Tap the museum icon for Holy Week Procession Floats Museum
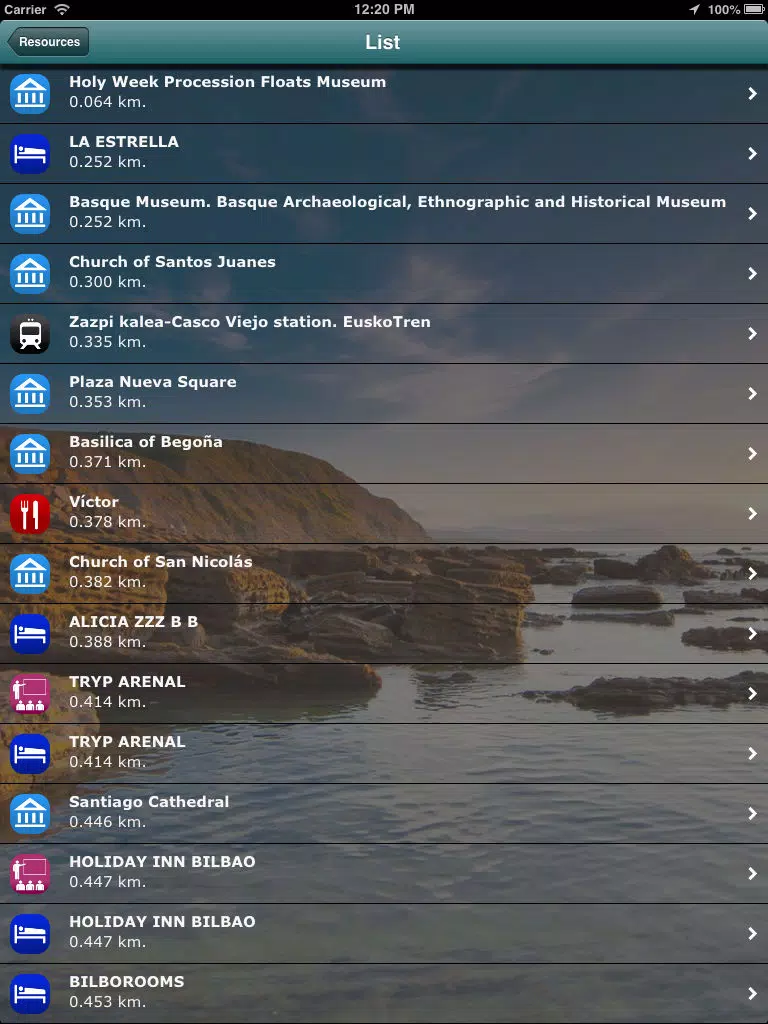 30,93
